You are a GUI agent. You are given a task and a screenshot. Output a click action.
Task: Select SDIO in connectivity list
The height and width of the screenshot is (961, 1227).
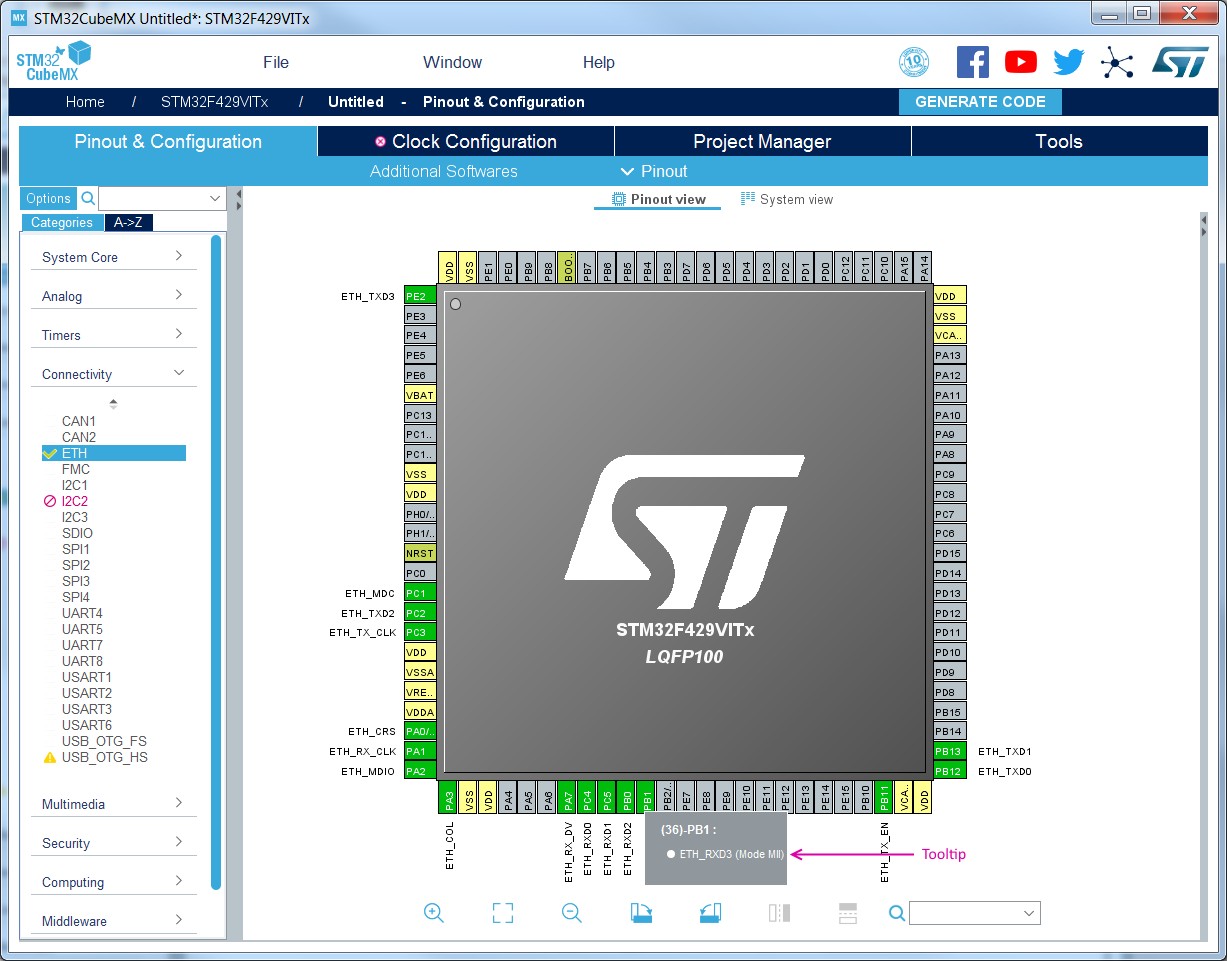[x=77, y=533]
